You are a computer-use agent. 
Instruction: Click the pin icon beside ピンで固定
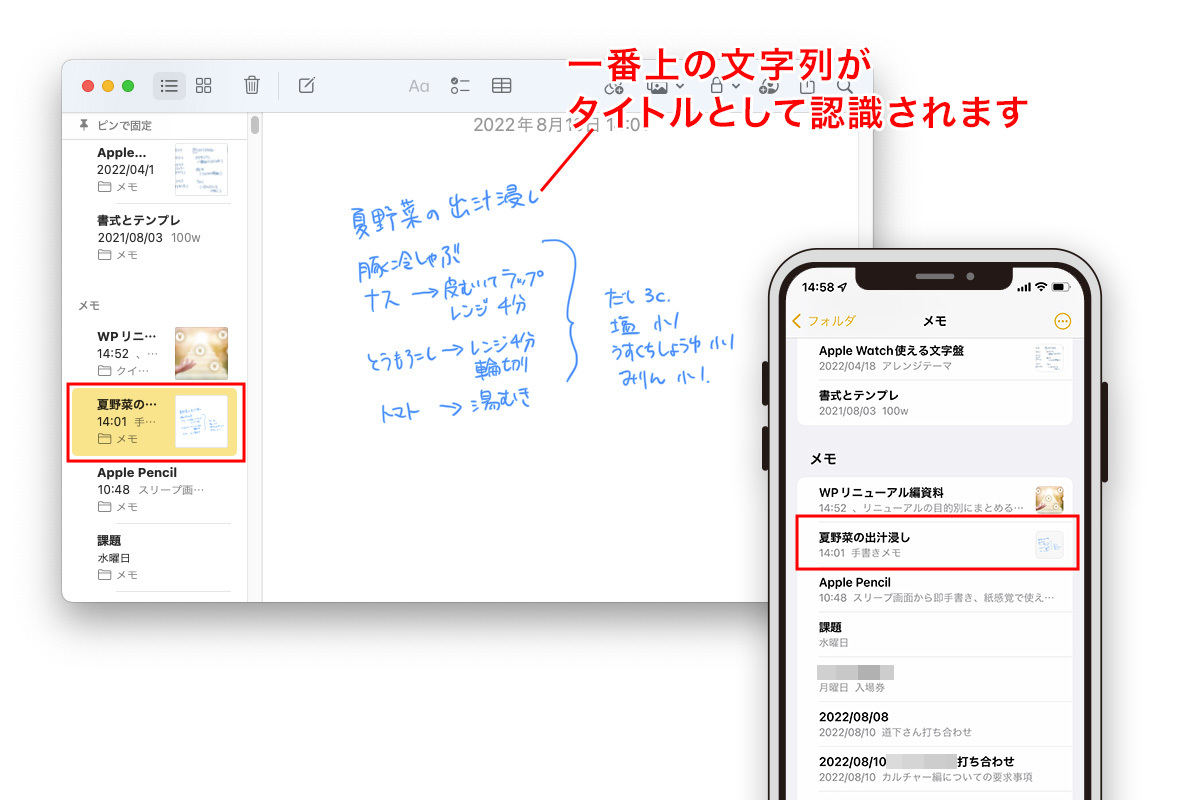(x=84, y=125)
